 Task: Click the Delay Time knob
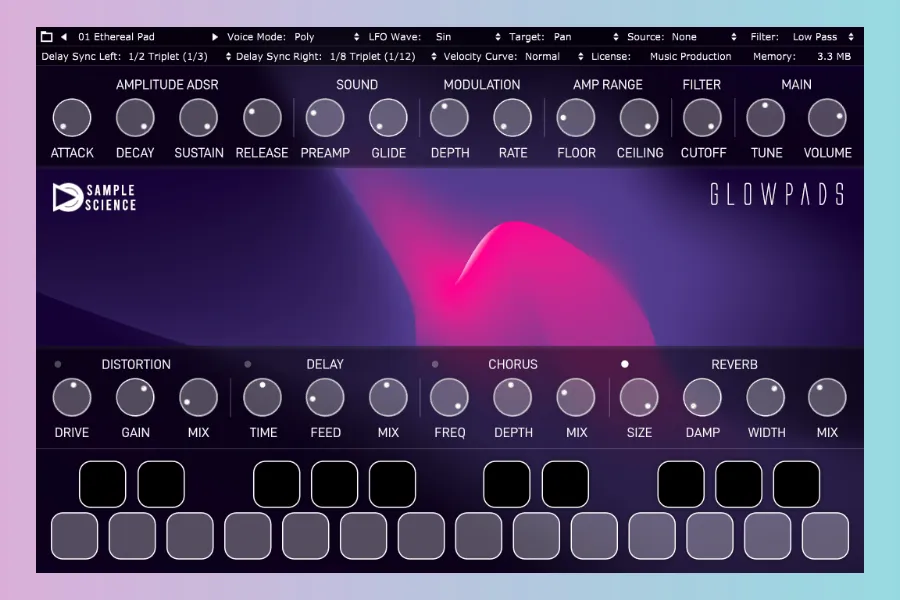[x=262, y=397]
